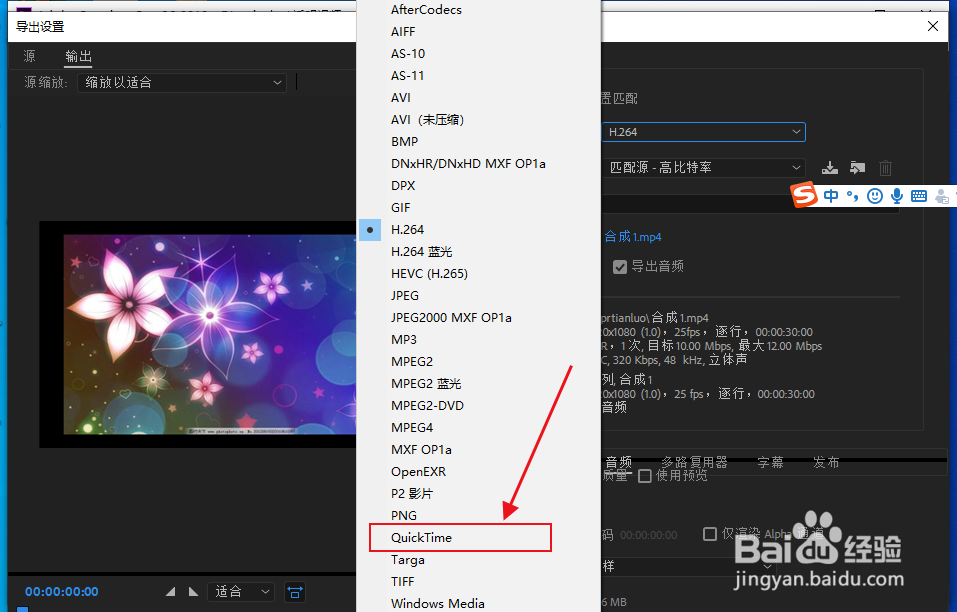This screenshot has height=612, width=957.
Task: Select BMP format option
Action: [404, 142]
